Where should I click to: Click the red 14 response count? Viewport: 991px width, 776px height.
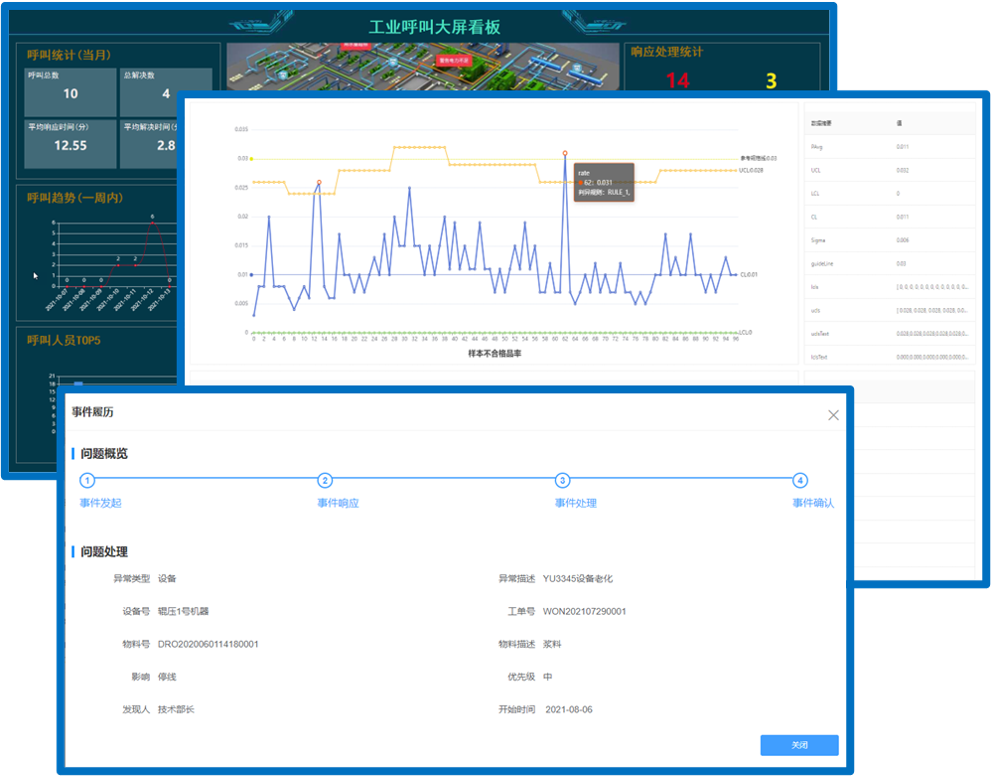pos(677,81)
